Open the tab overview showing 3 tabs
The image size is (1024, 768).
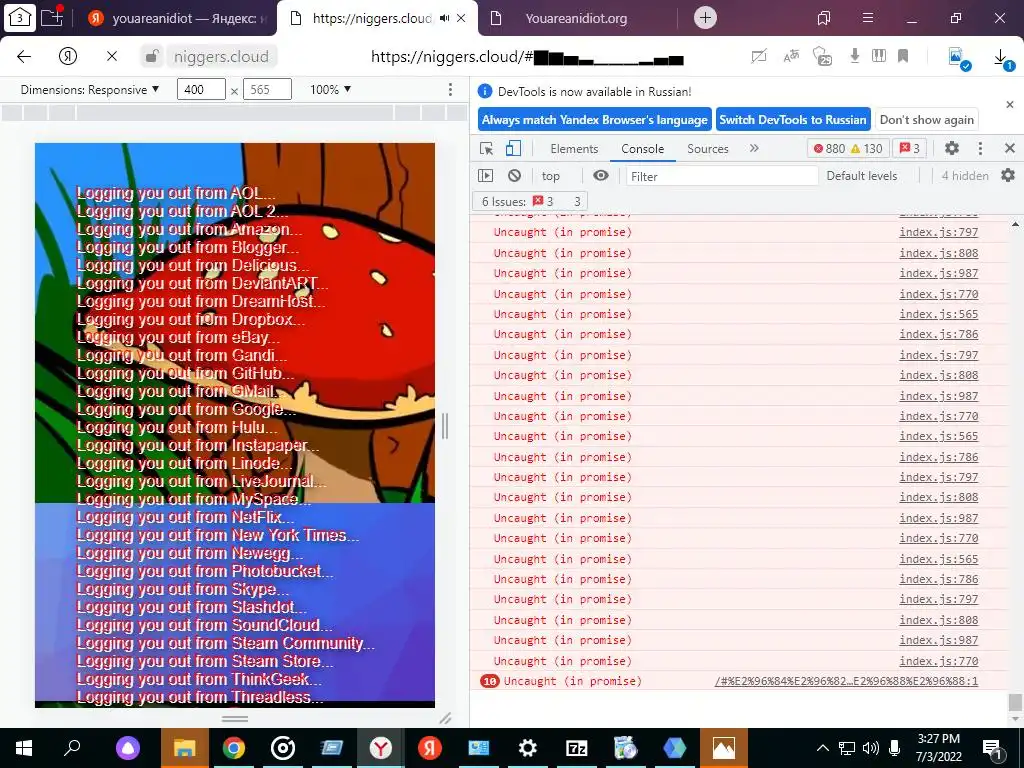(20, 18)
